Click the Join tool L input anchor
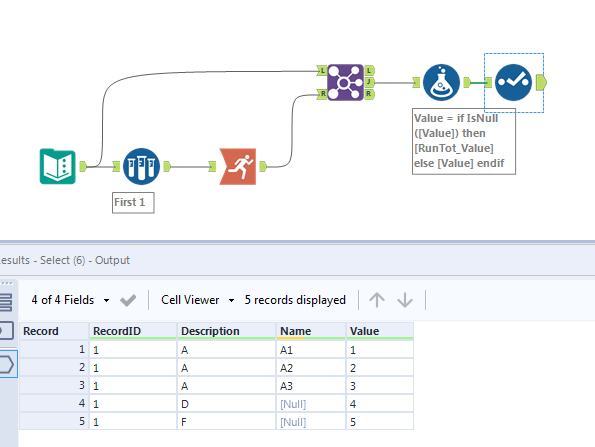The height and width of the screenshot is (447, 595). [x=322, y=70]
